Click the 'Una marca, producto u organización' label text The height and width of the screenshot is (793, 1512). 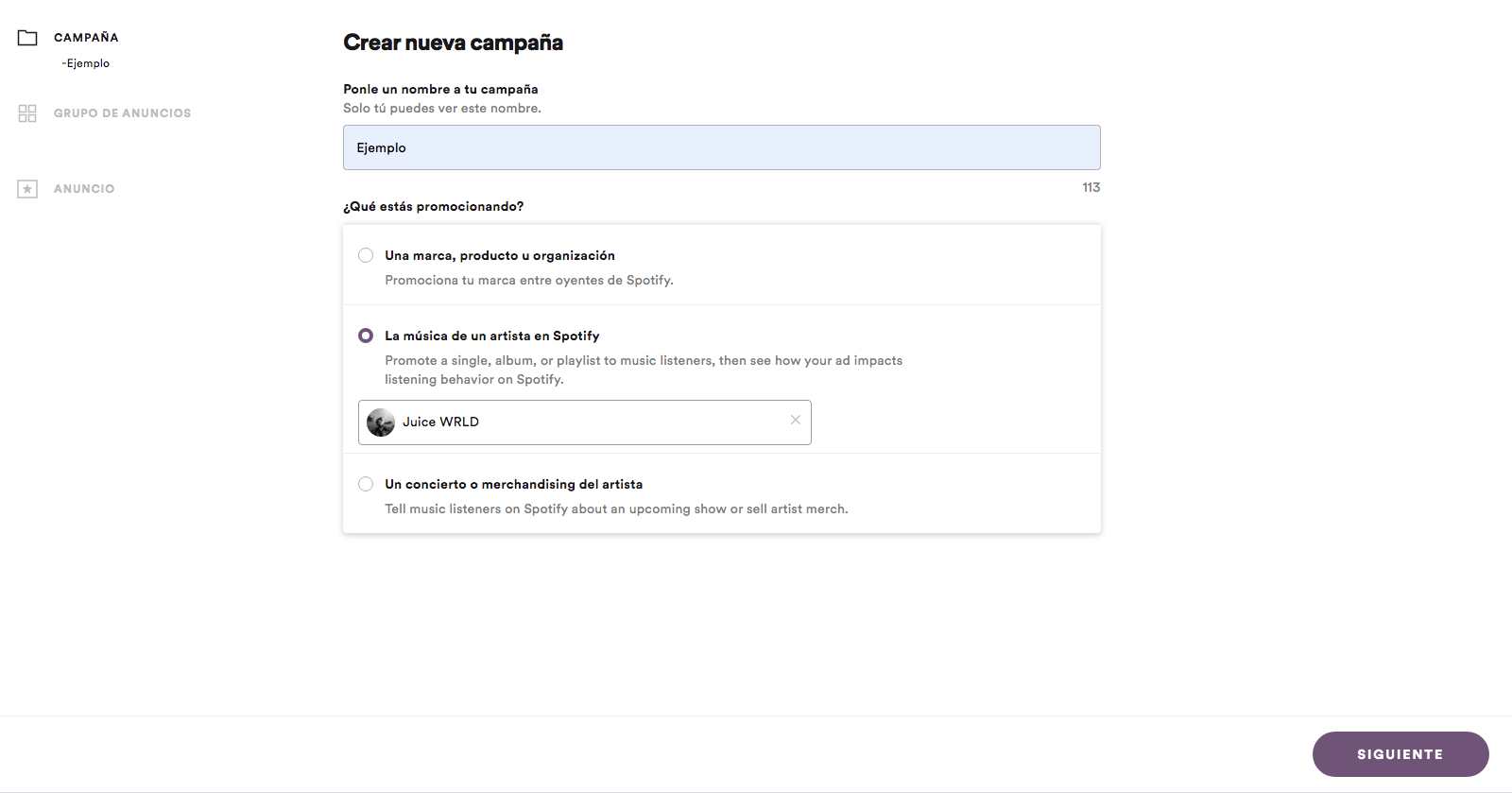coord(499,255)
